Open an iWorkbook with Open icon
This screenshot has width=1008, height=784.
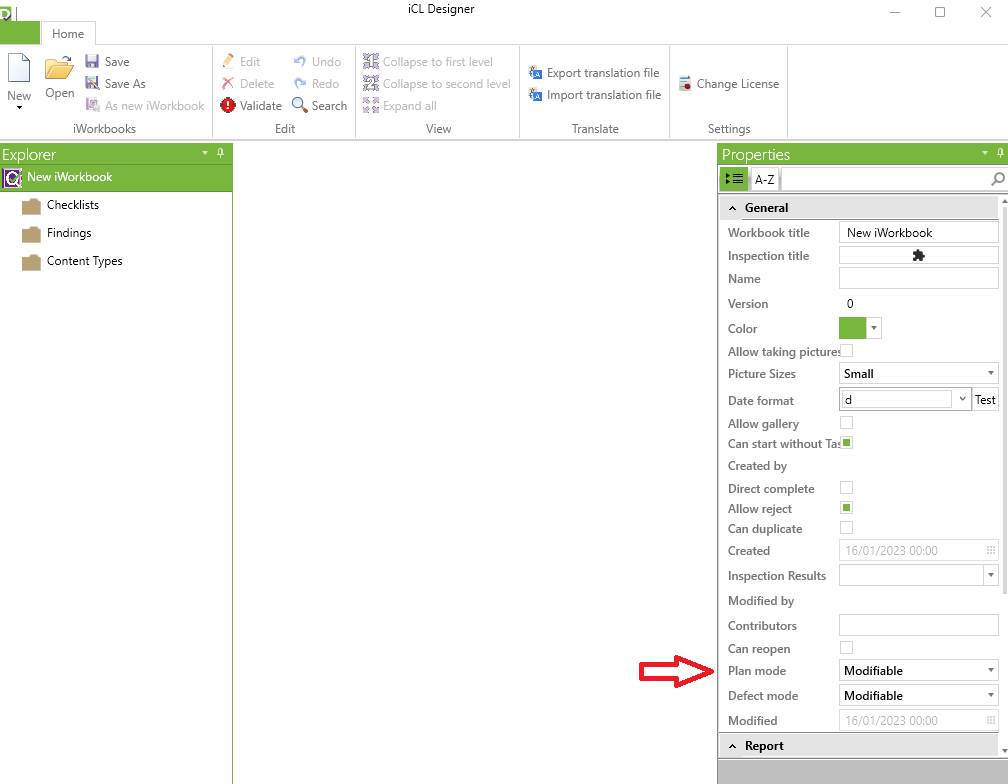coord(59,70)
